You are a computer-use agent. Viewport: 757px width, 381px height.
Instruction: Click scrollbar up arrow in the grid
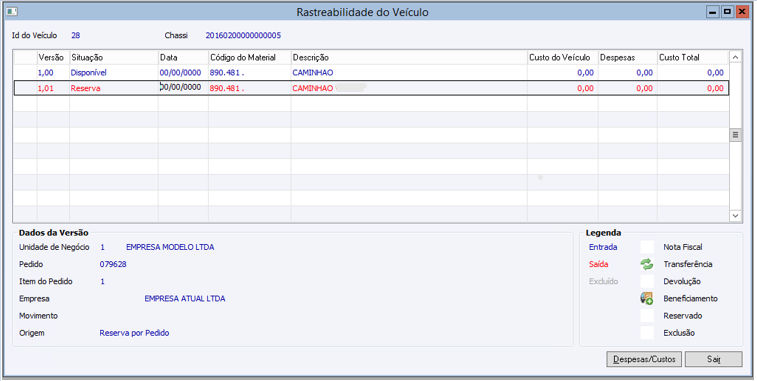[735, 57]
